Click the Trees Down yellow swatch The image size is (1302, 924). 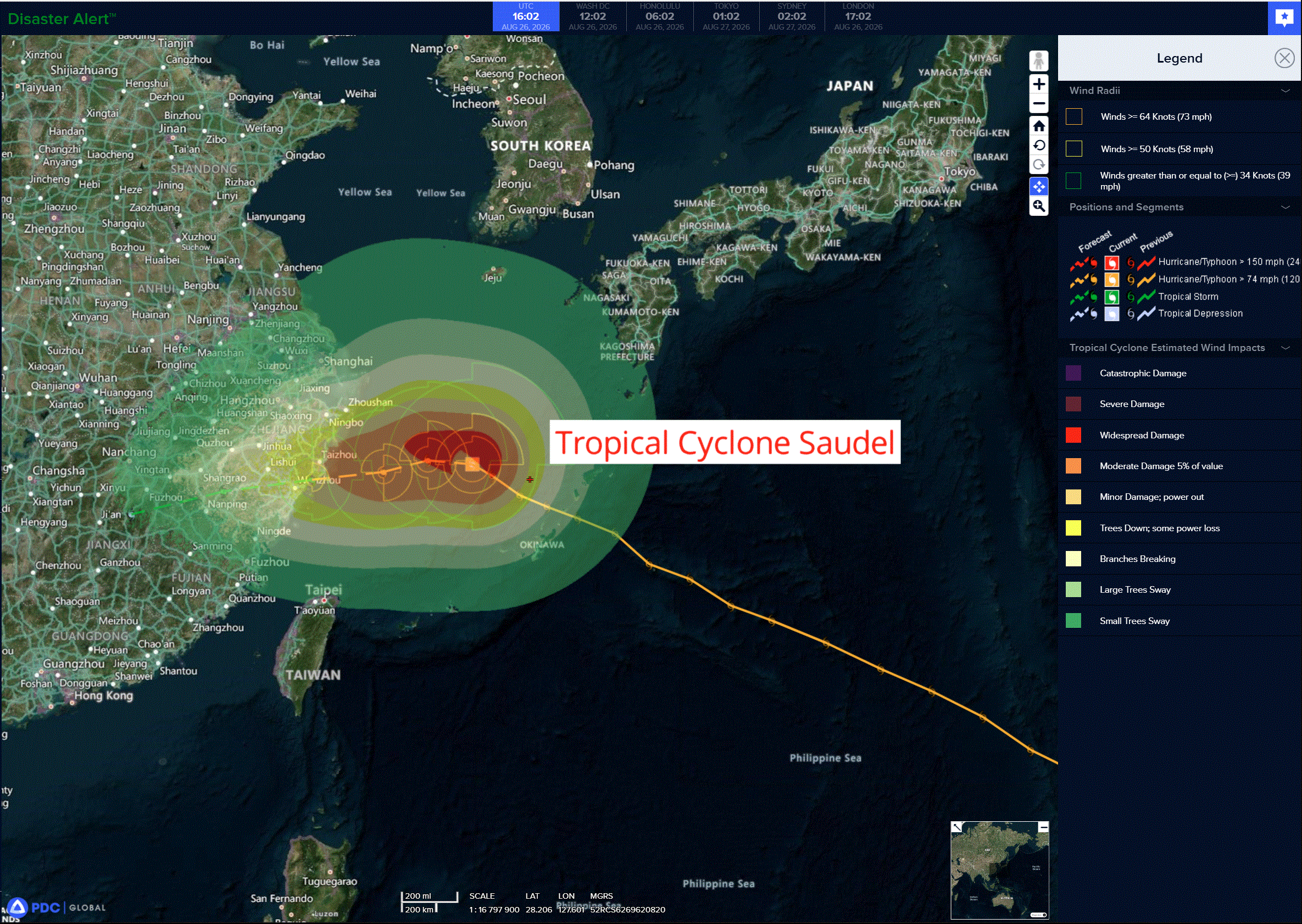tap(1073, 528)
